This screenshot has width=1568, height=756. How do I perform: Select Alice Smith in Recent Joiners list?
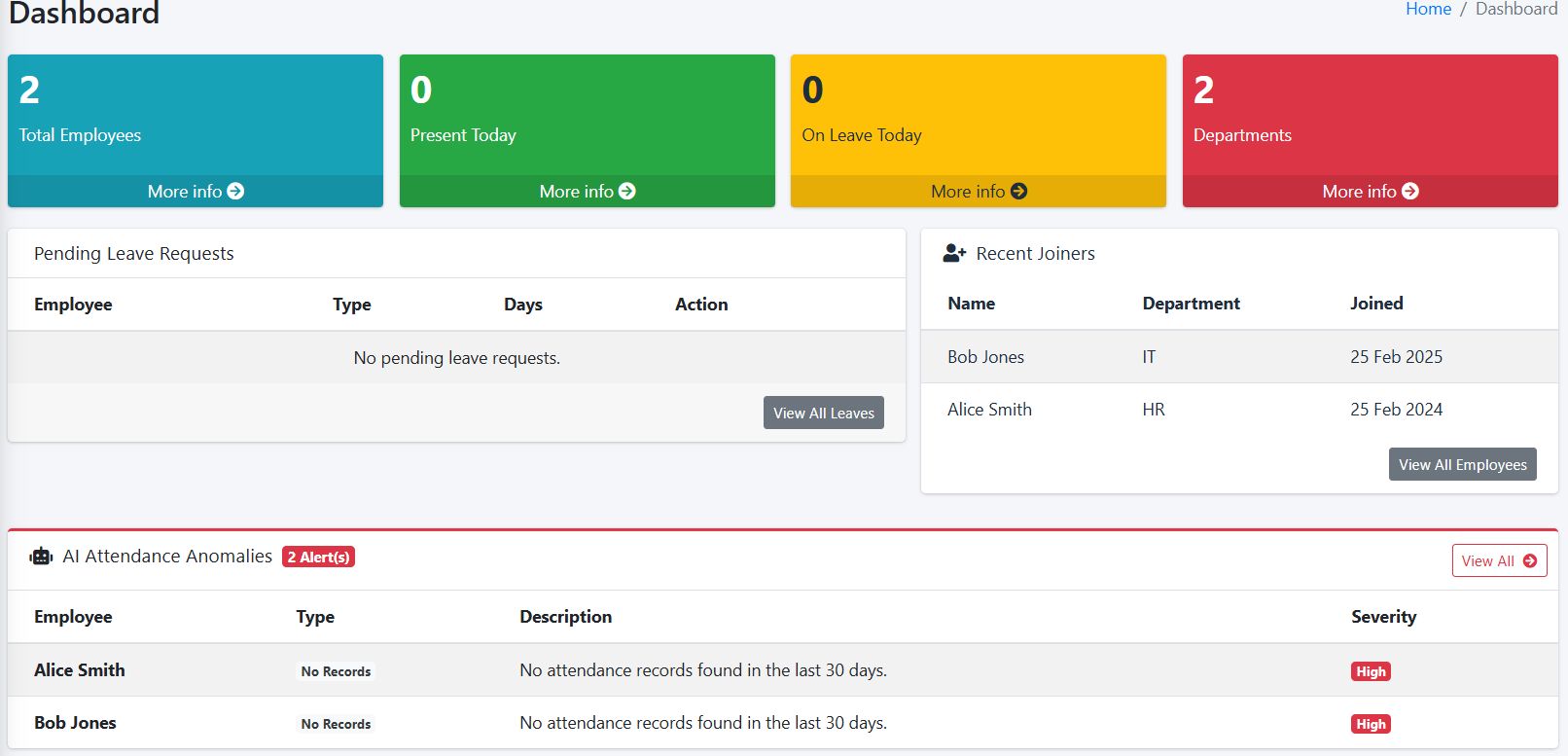pos(989,410)
